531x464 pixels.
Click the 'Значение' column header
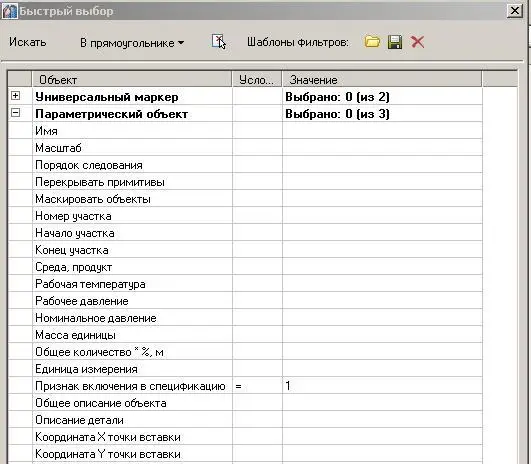(382, 80)
